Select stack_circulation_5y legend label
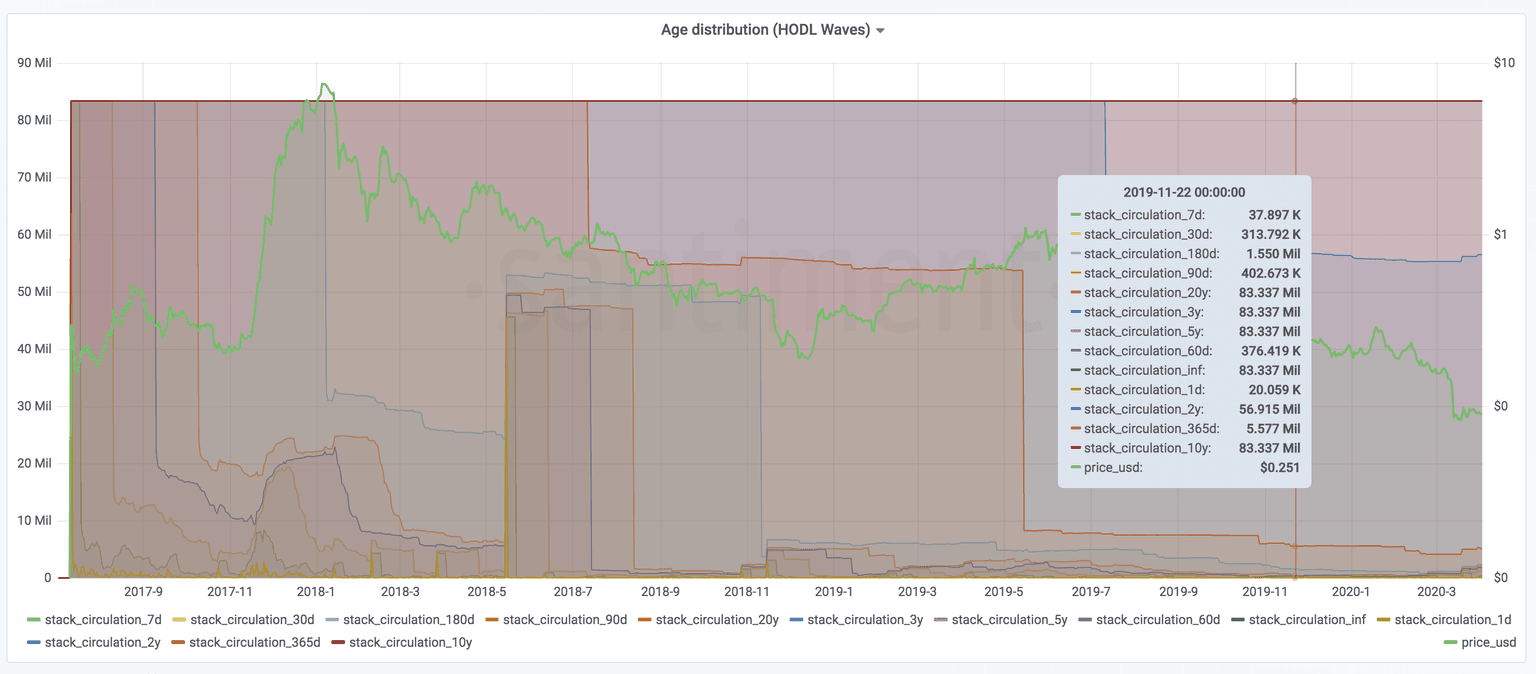 tap(1008, 620)
